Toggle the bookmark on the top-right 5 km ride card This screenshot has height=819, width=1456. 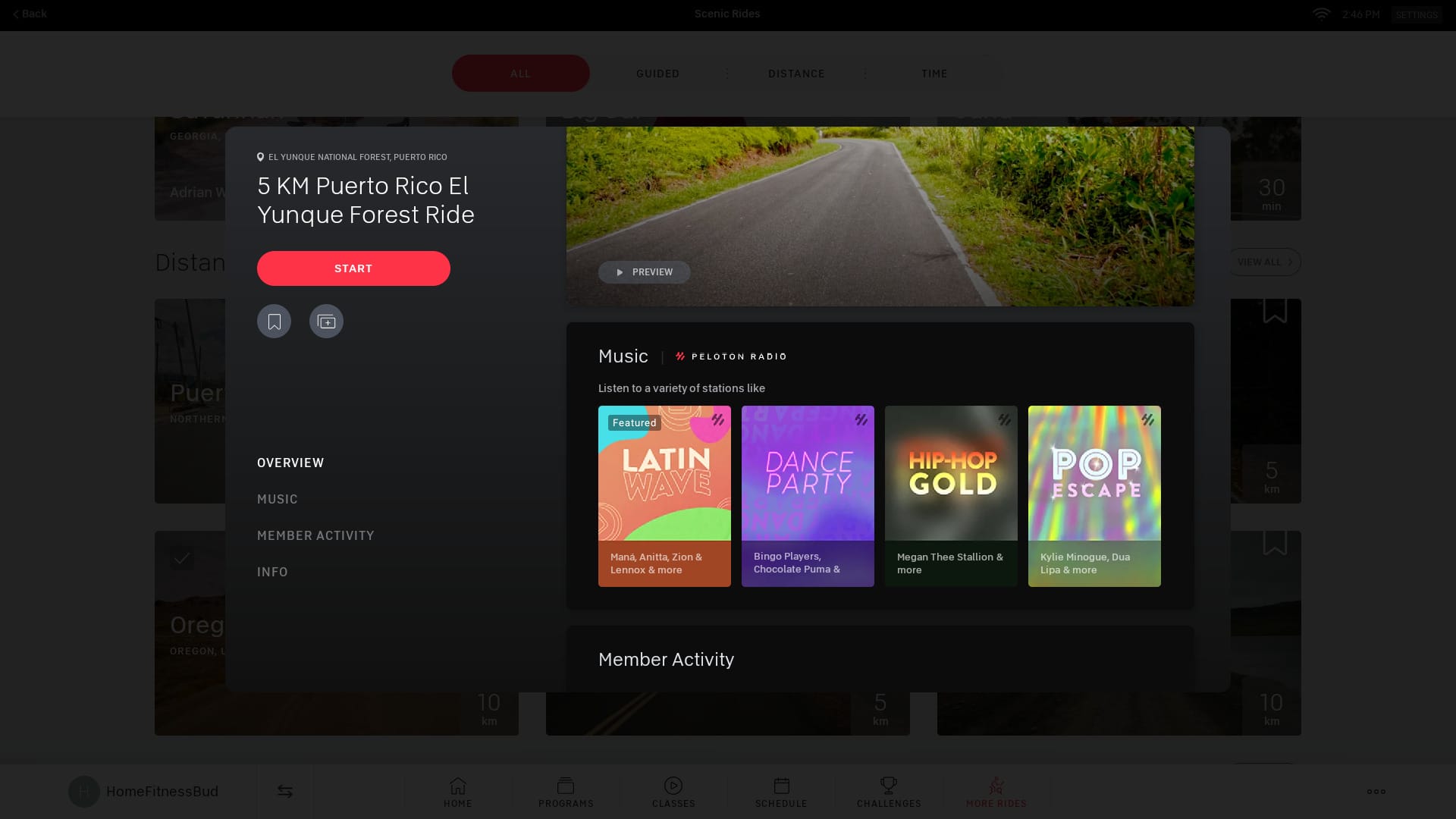tap(1275, 310)
